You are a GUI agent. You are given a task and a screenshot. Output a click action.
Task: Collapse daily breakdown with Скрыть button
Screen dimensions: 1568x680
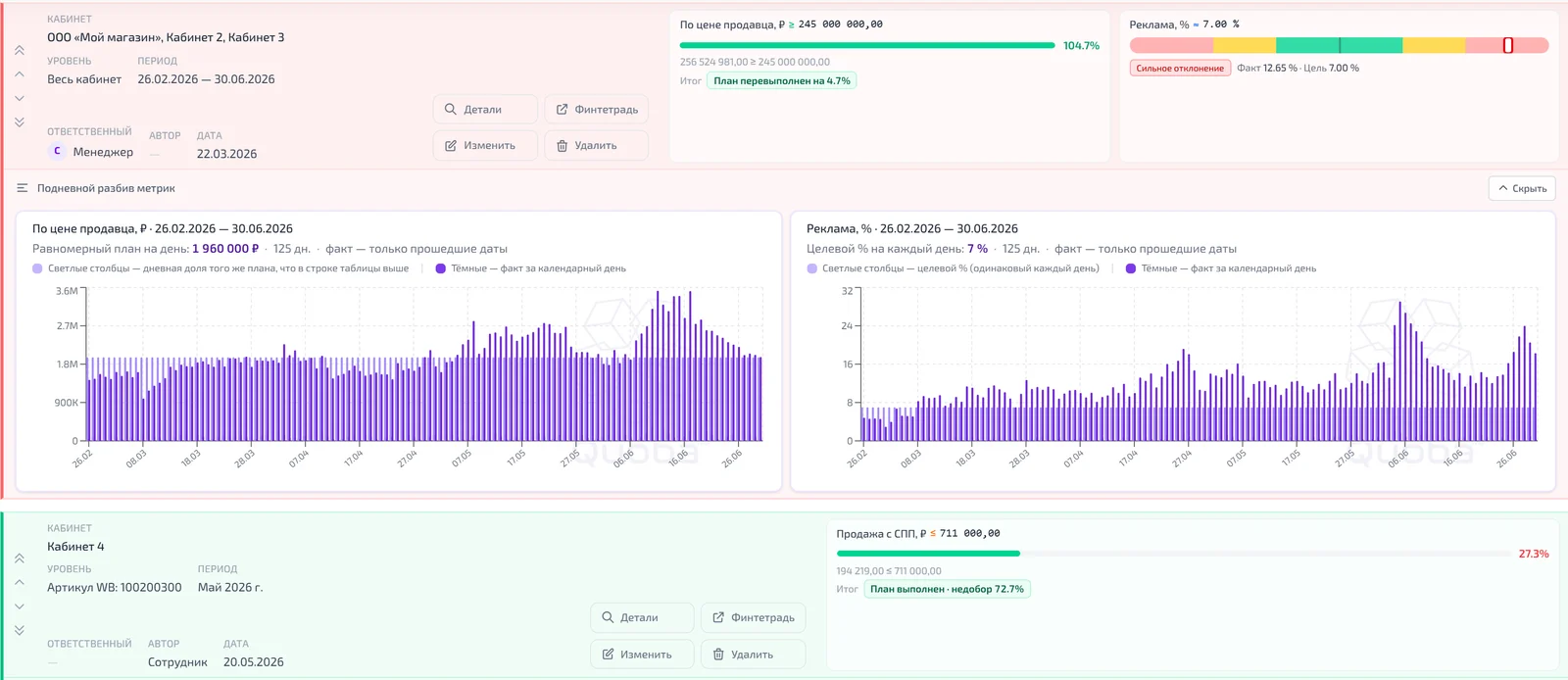pos(1522,188)
